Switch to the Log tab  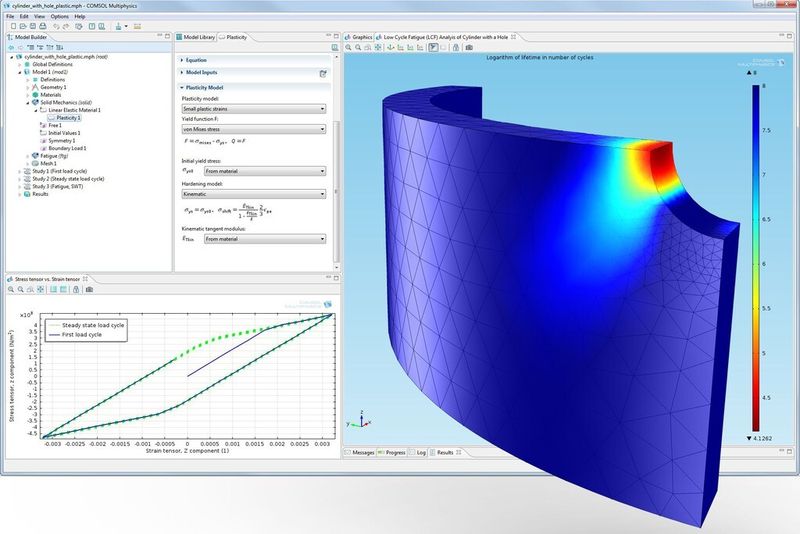pyautogui.click(x=417, y=452)
